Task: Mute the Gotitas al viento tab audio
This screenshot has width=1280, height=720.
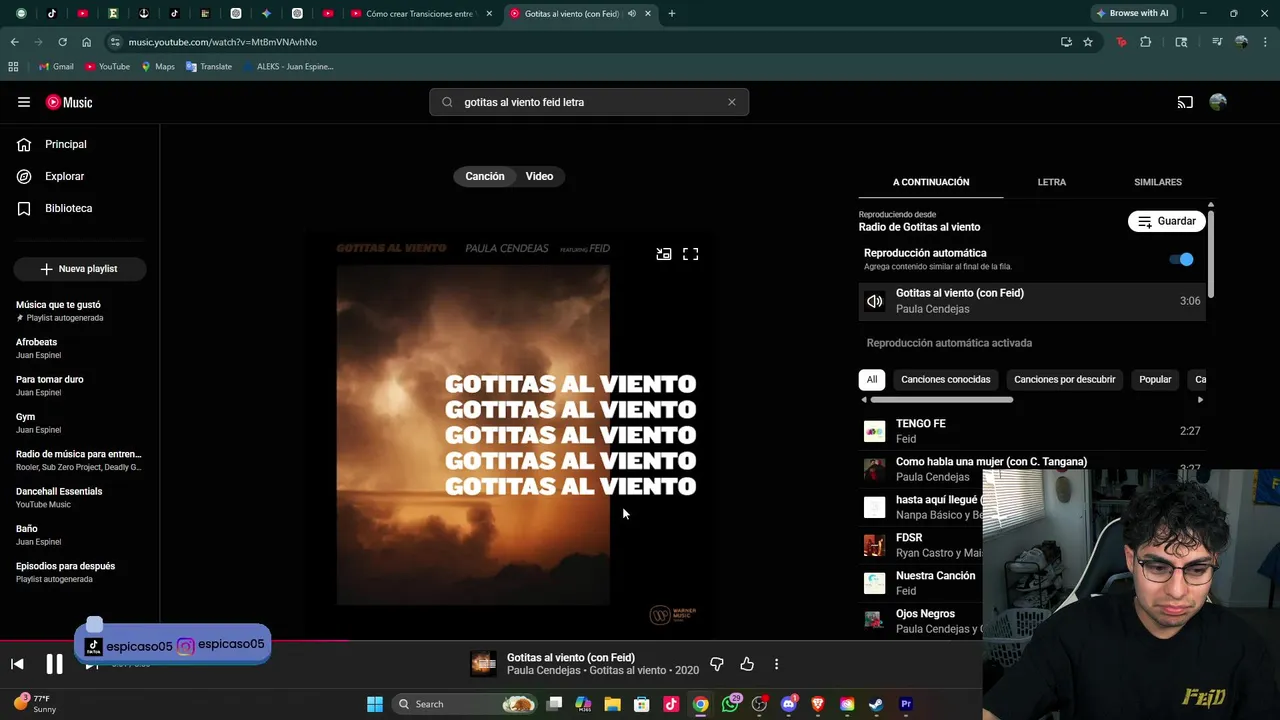Action: 632,14
